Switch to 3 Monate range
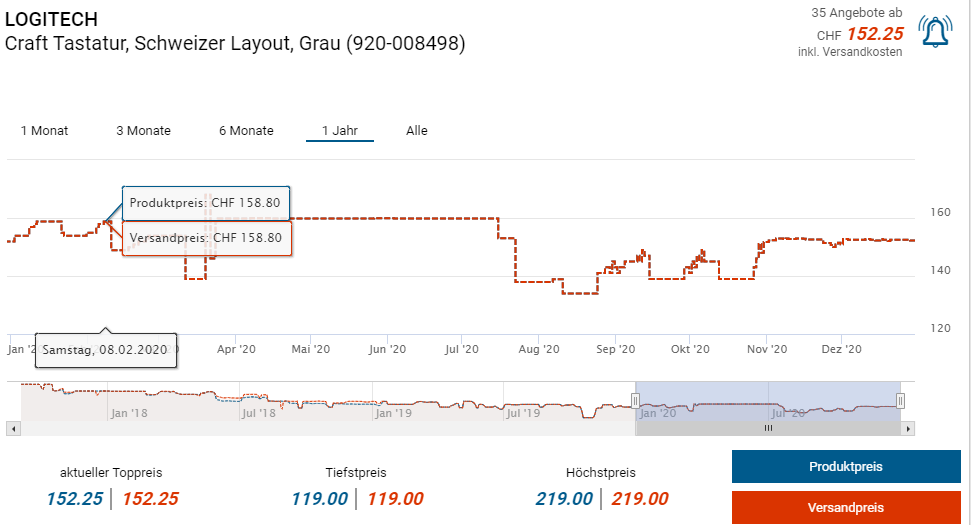This screenshot has height=525, width=971. click(x=143, y=131)
